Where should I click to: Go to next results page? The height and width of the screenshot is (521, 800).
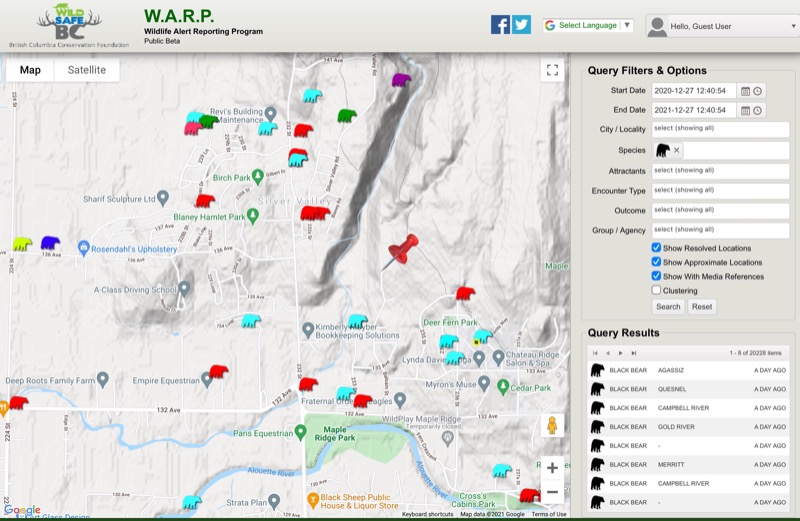point(620,353)
